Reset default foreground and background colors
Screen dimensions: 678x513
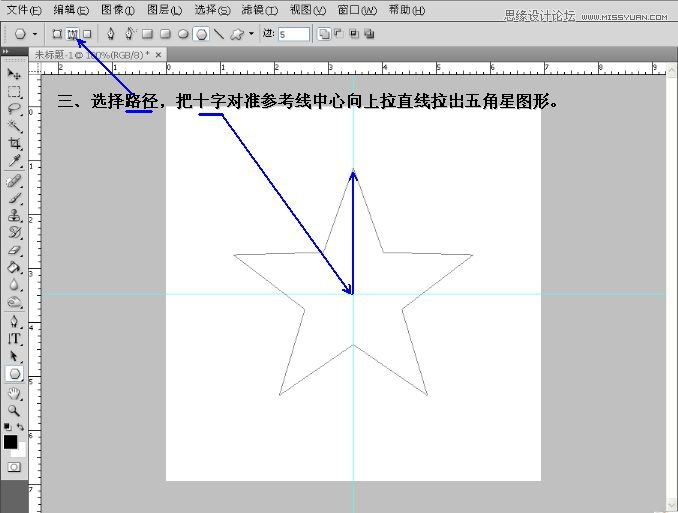click(x=7, y=427)
